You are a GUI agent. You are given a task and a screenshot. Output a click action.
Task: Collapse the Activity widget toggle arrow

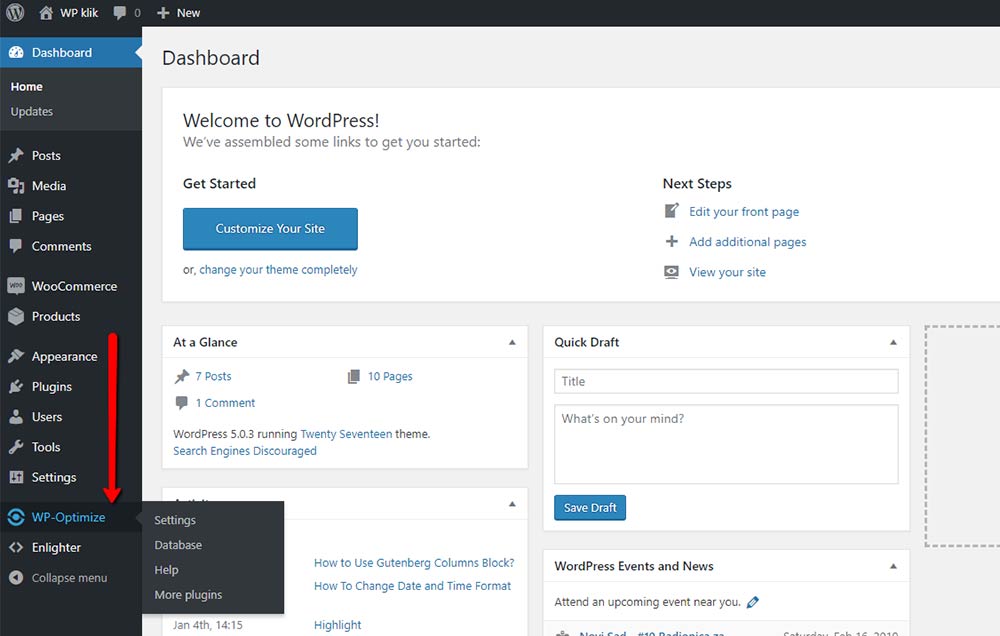point(512,504)
